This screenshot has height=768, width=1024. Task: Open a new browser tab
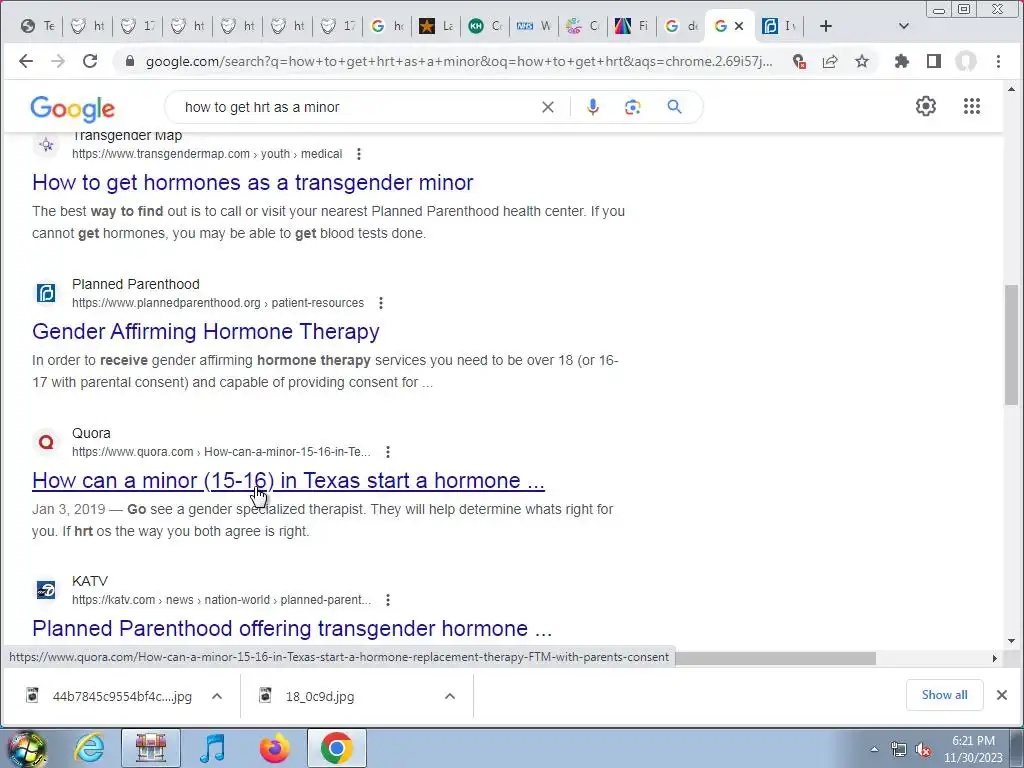(x=825, y=26)
